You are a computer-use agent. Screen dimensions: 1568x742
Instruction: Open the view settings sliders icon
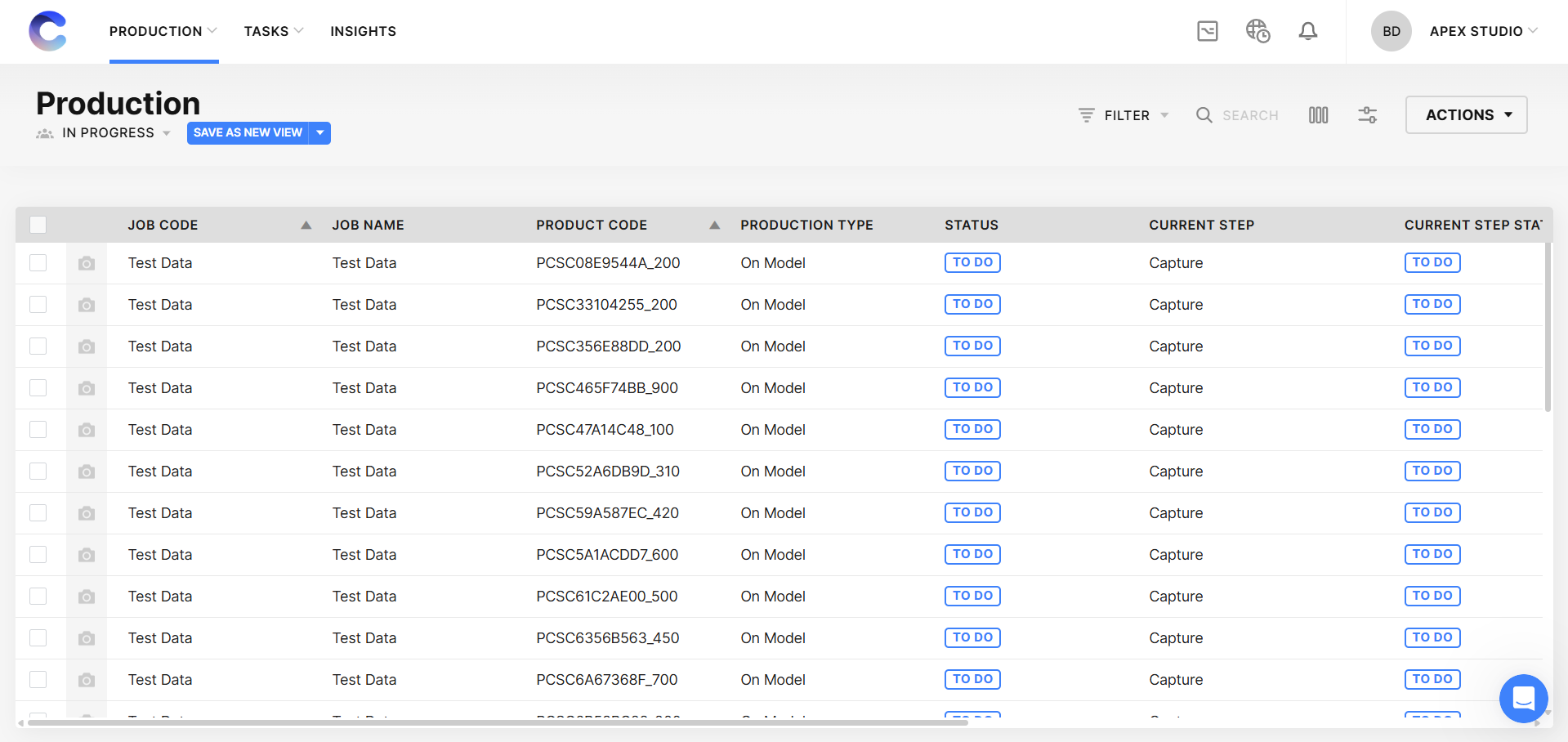pyautogui.click(x=1367, y=115)
